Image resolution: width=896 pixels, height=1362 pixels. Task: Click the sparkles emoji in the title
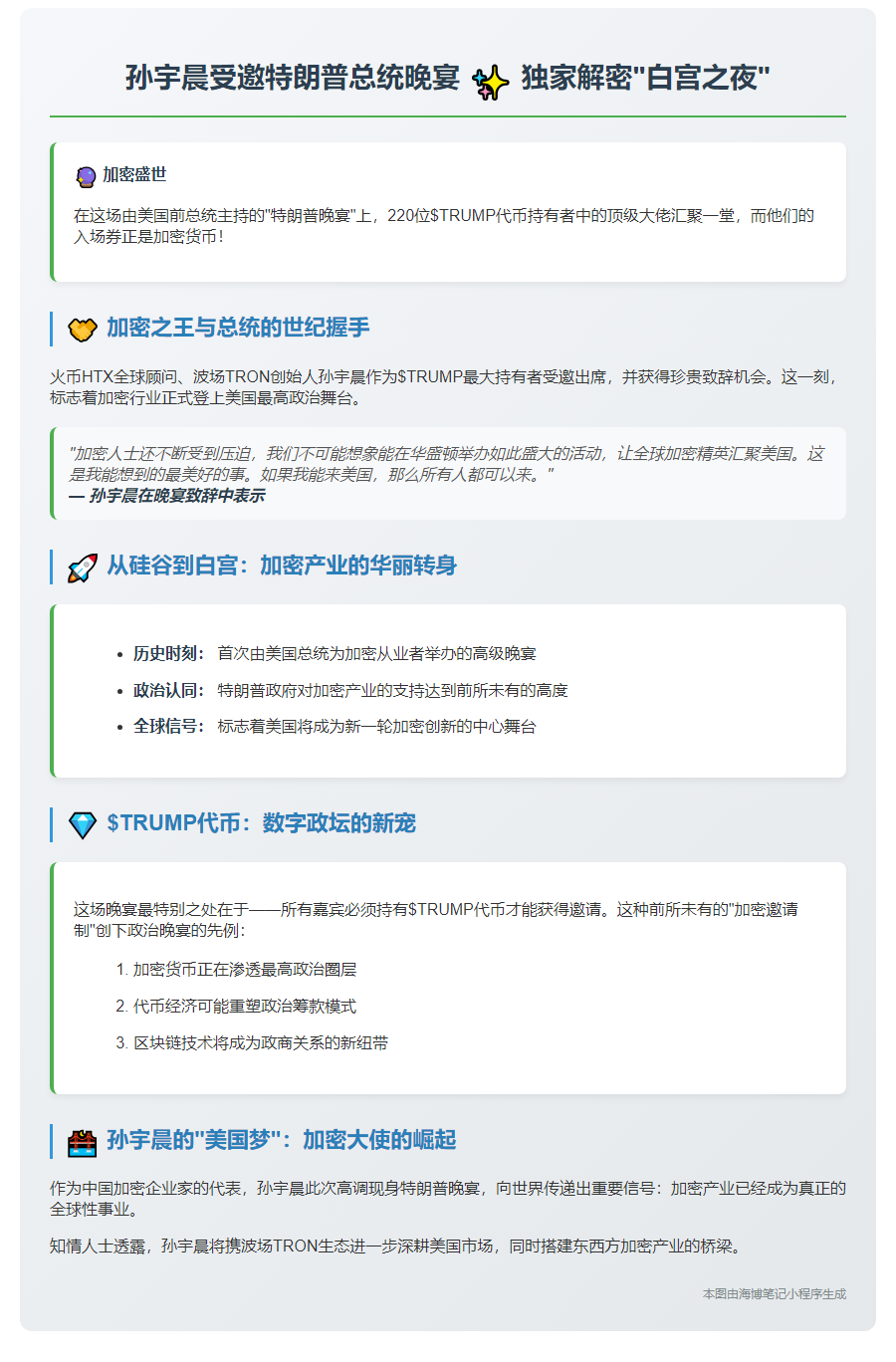(x=490, y=82)
